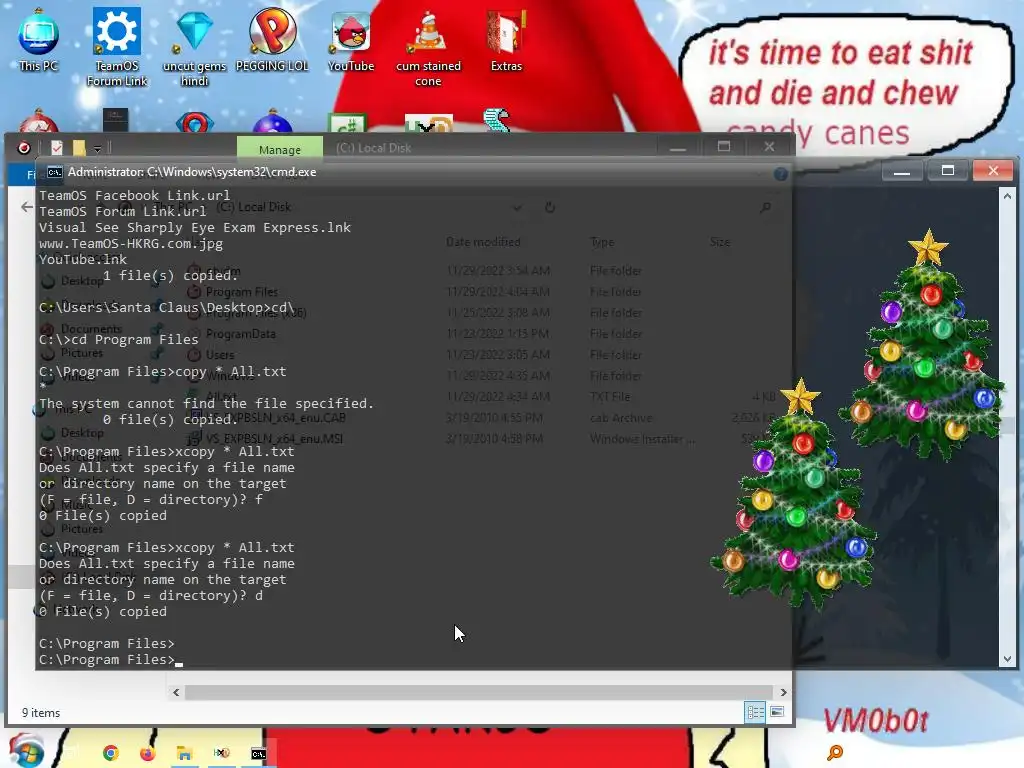Click the '(C:) Local Disk' Explorer title
Image resolution: width=1024 pixels, height=768 pixels.
(x=374, y=148)
